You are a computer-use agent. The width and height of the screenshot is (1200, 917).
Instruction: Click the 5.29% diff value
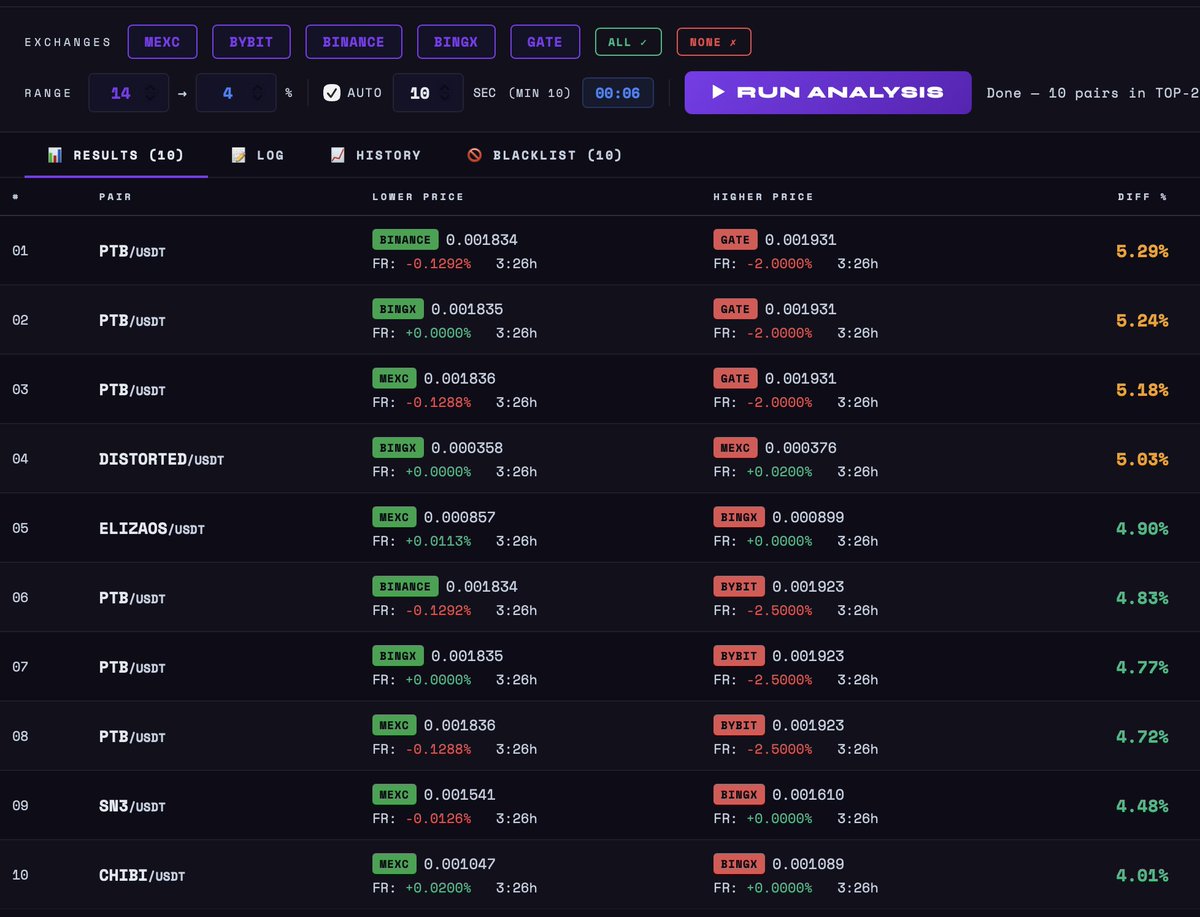1142,251
